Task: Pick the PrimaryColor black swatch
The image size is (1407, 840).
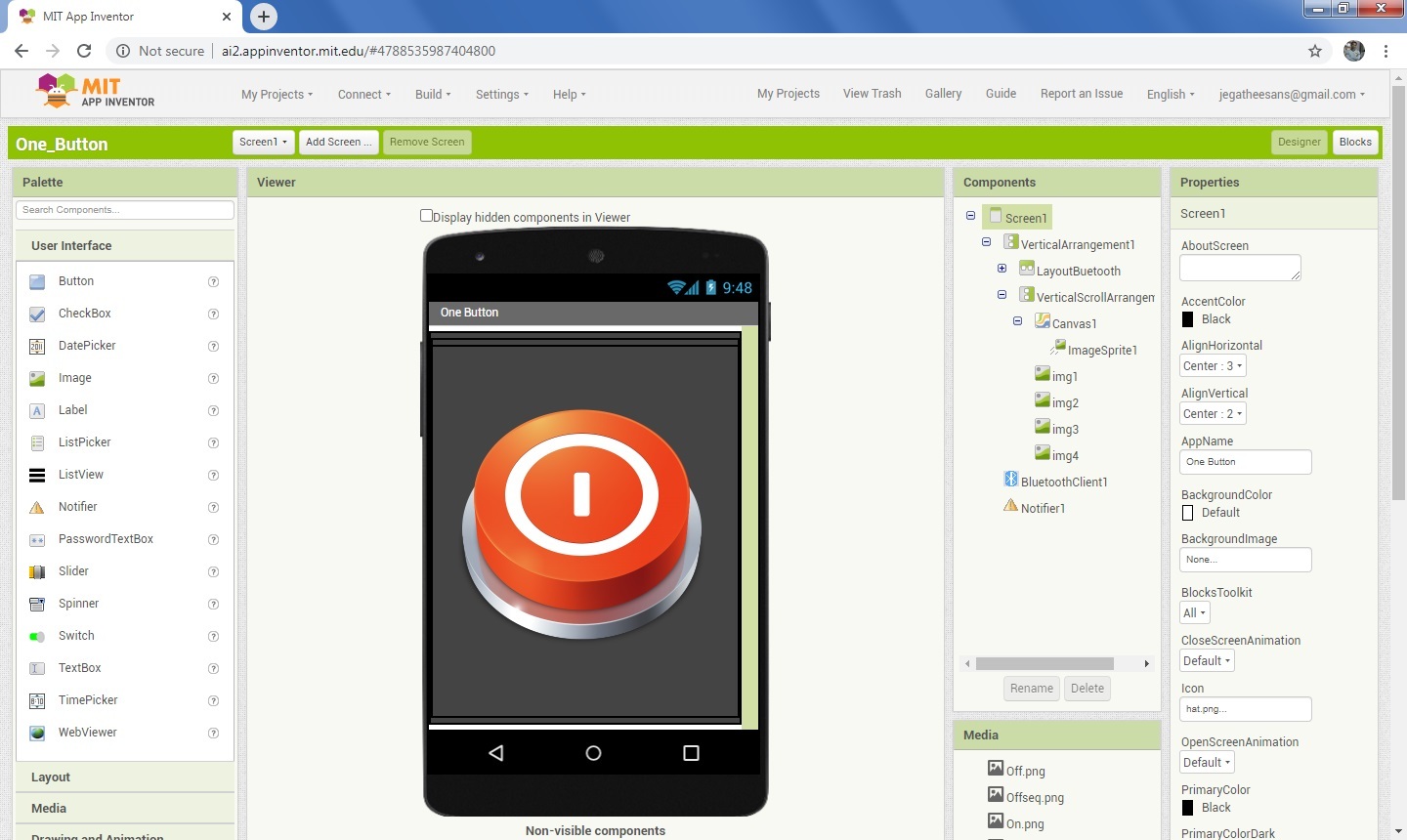Action: click(x=1188, y=808)
